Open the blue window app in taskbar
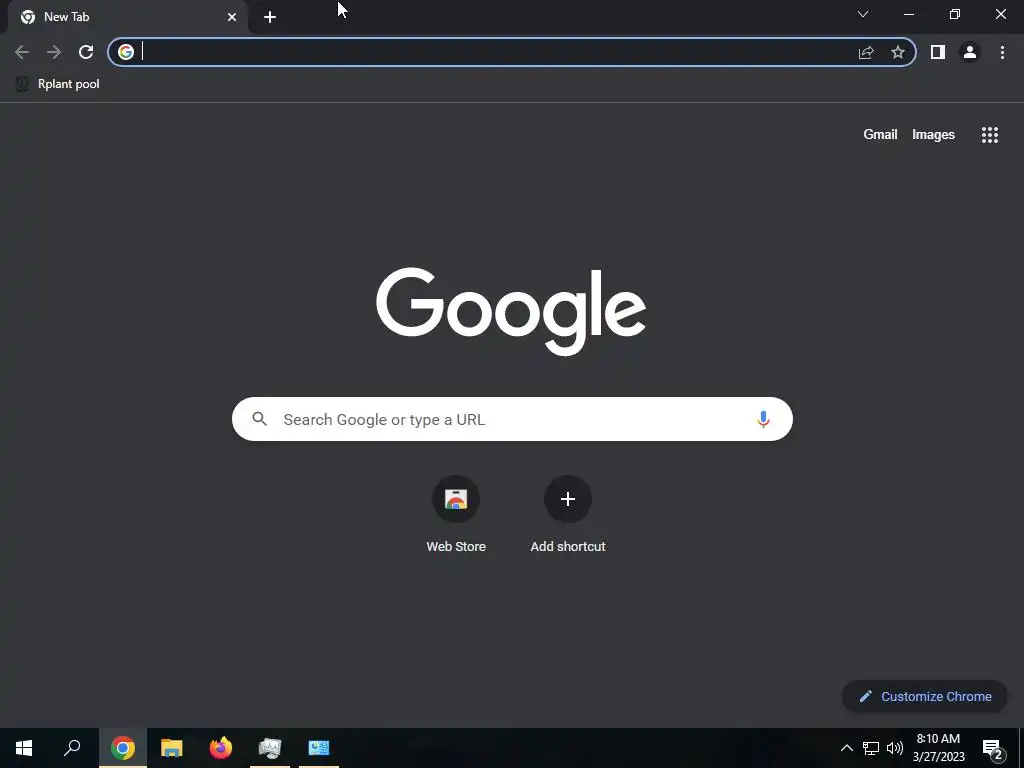This screenshot has width=1024, height=768. pyautogui.click(x=319, y=748)
